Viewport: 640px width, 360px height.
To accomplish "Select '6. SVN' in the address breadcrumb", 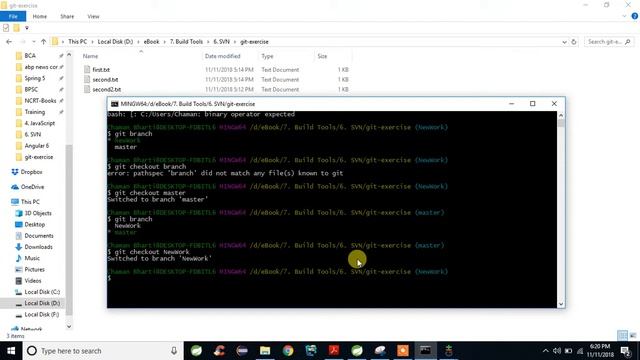I will 222,42.
